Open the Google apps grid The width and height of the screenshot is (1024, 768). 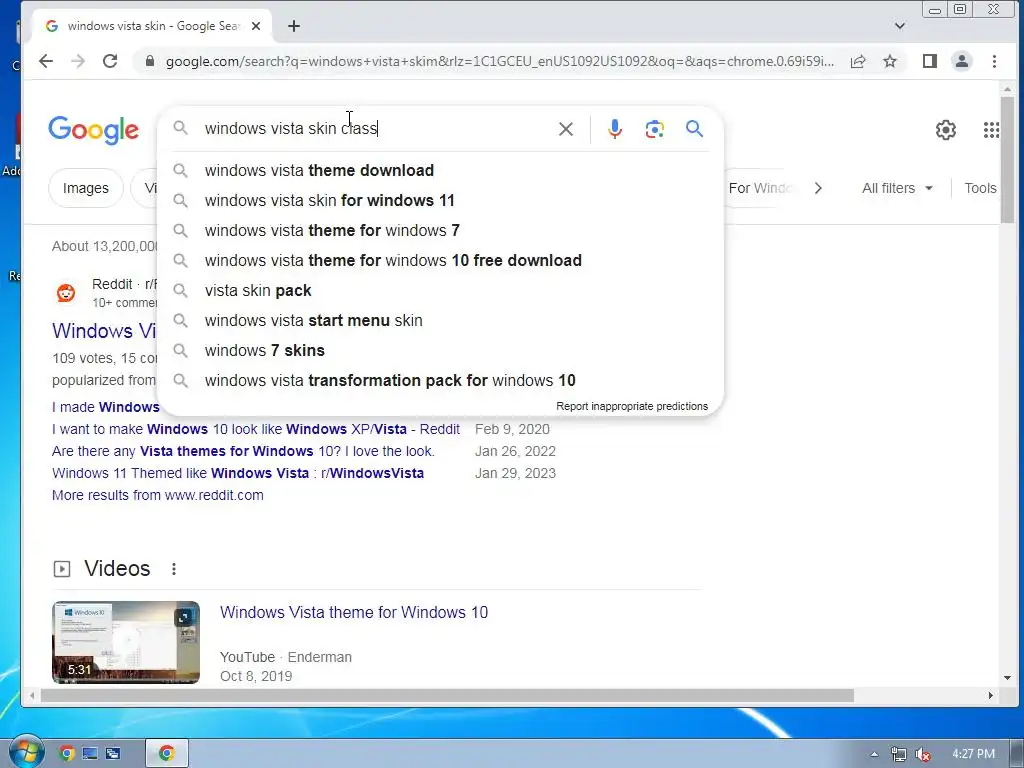(x=991, y=130)
